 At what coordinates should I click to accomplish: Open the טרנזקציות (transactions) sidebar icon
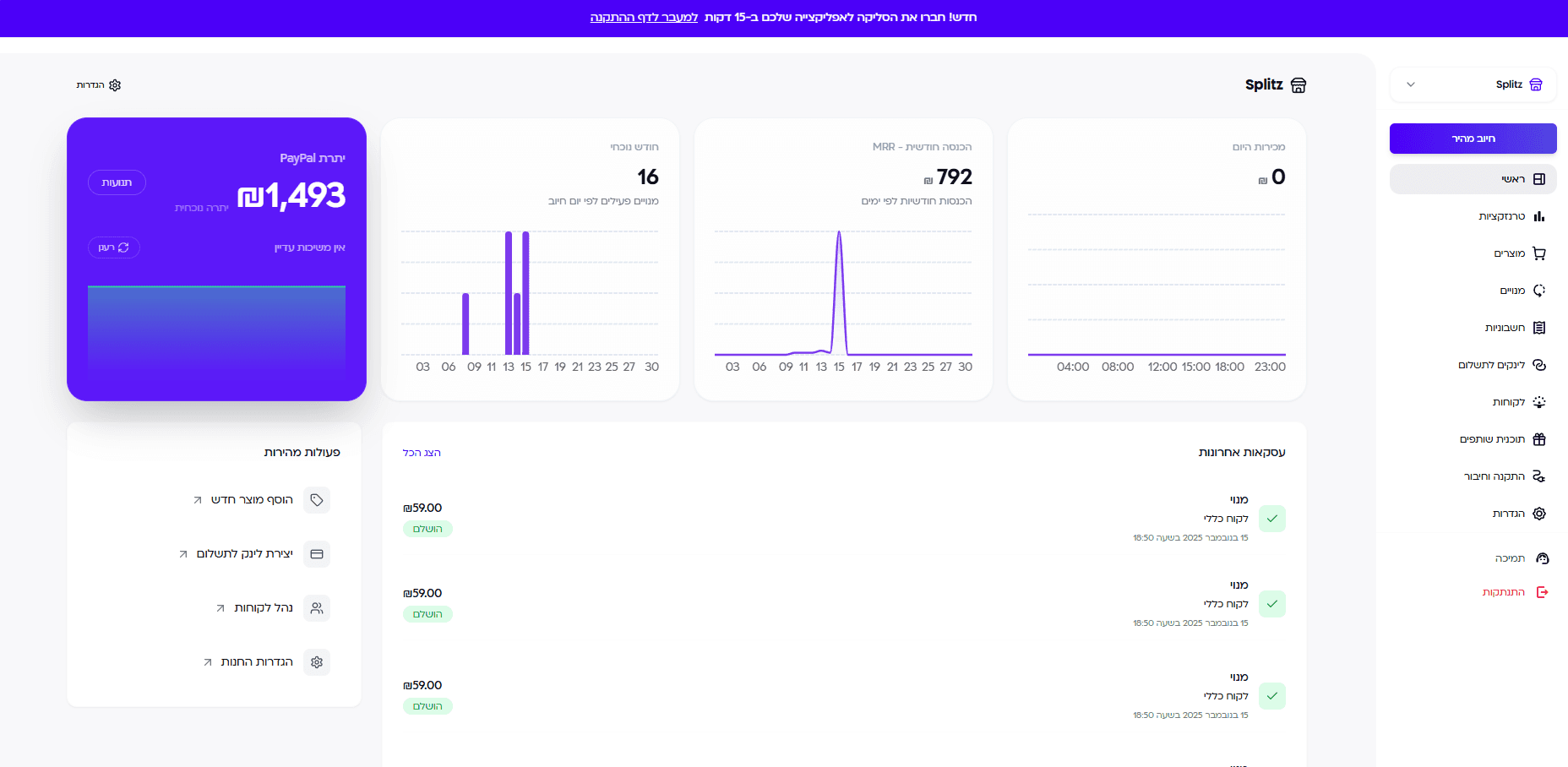[x=1538, y=216]
